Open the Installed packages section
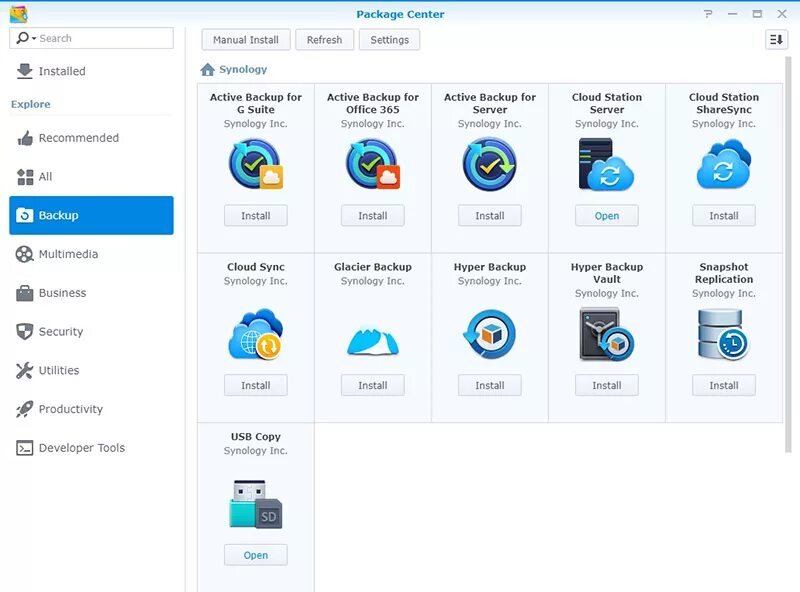 pyautogui.click(x=91, y=71)
